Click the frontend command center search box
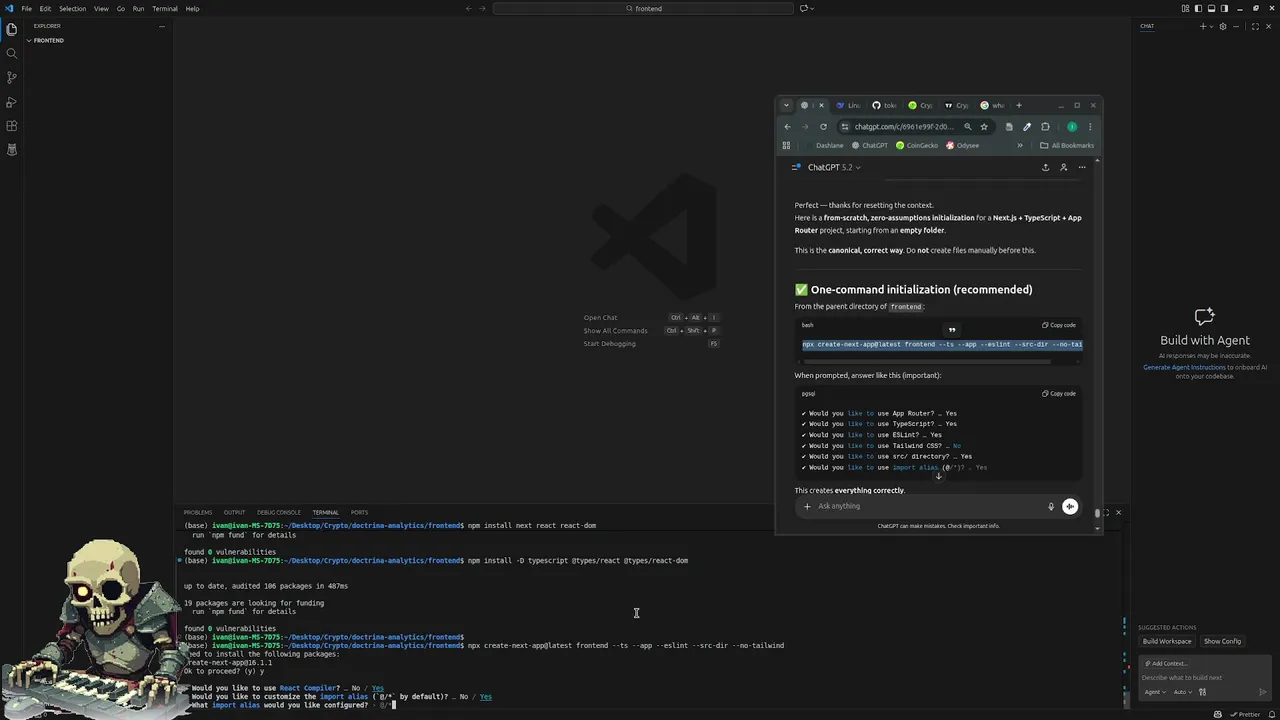Viewport: 1280px width, 720px height. (x=643, y=8)
